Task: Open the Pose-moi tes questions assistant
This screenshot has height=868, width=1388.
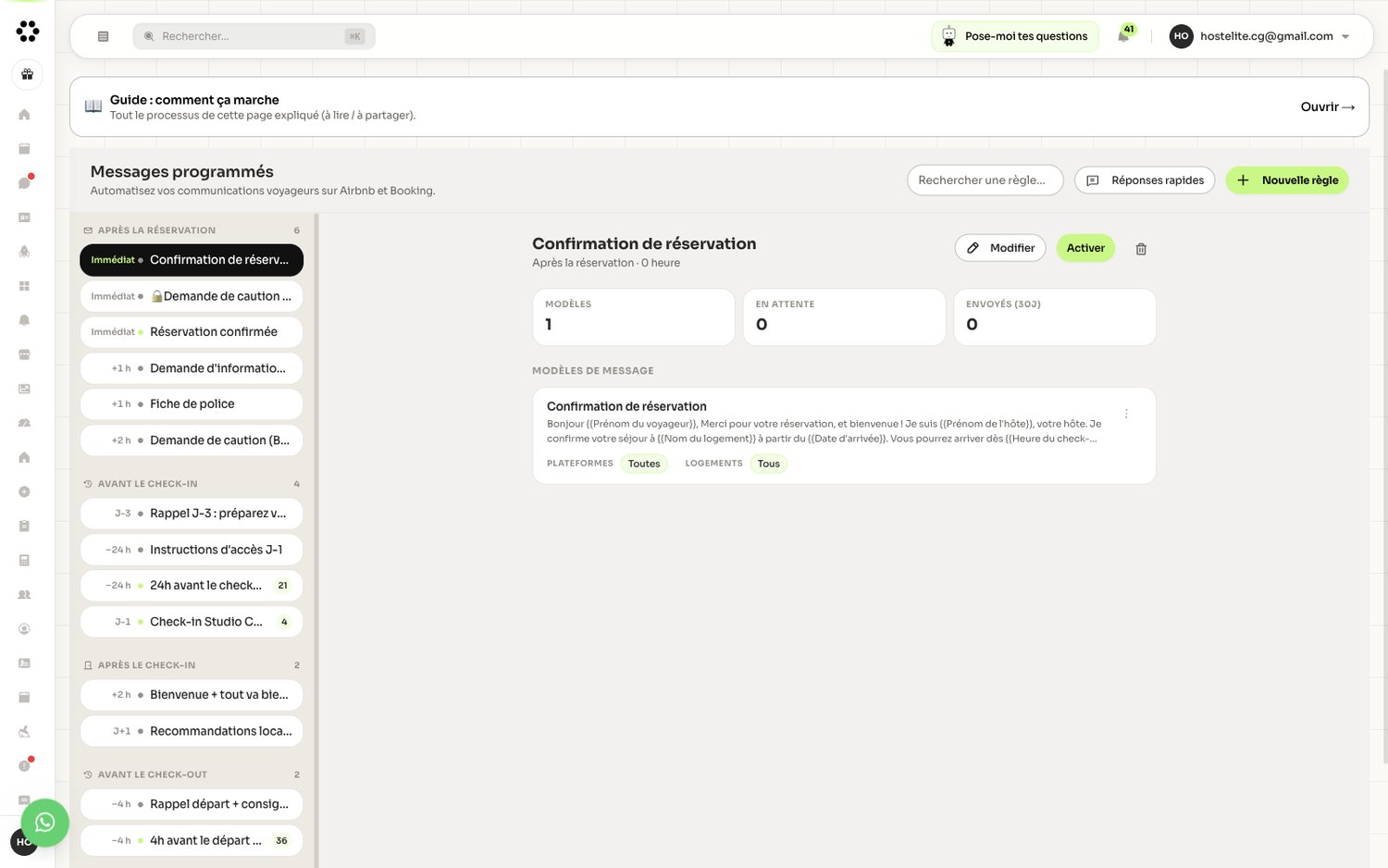Action: point(1015,36)
